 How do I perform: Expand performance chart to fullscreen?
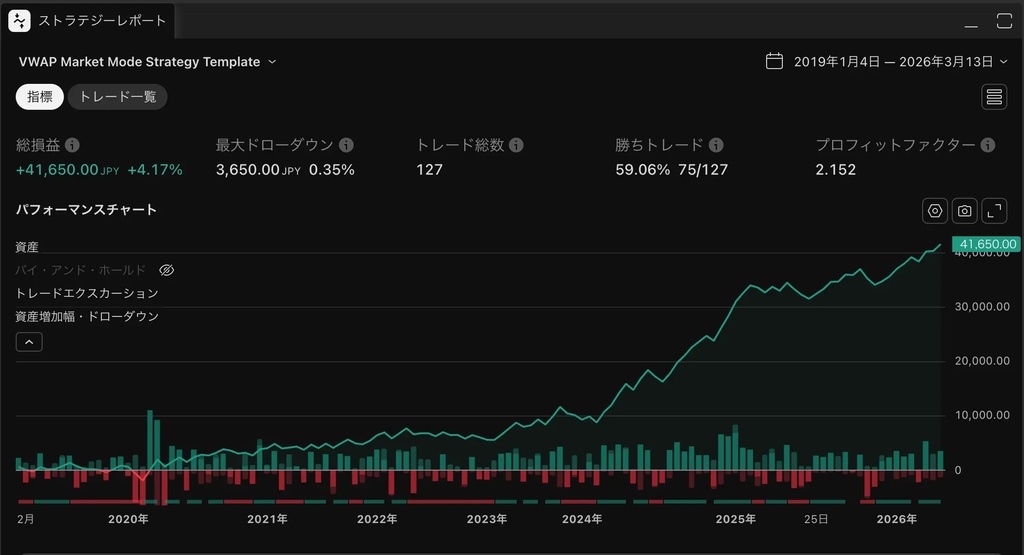coord(994,211)
